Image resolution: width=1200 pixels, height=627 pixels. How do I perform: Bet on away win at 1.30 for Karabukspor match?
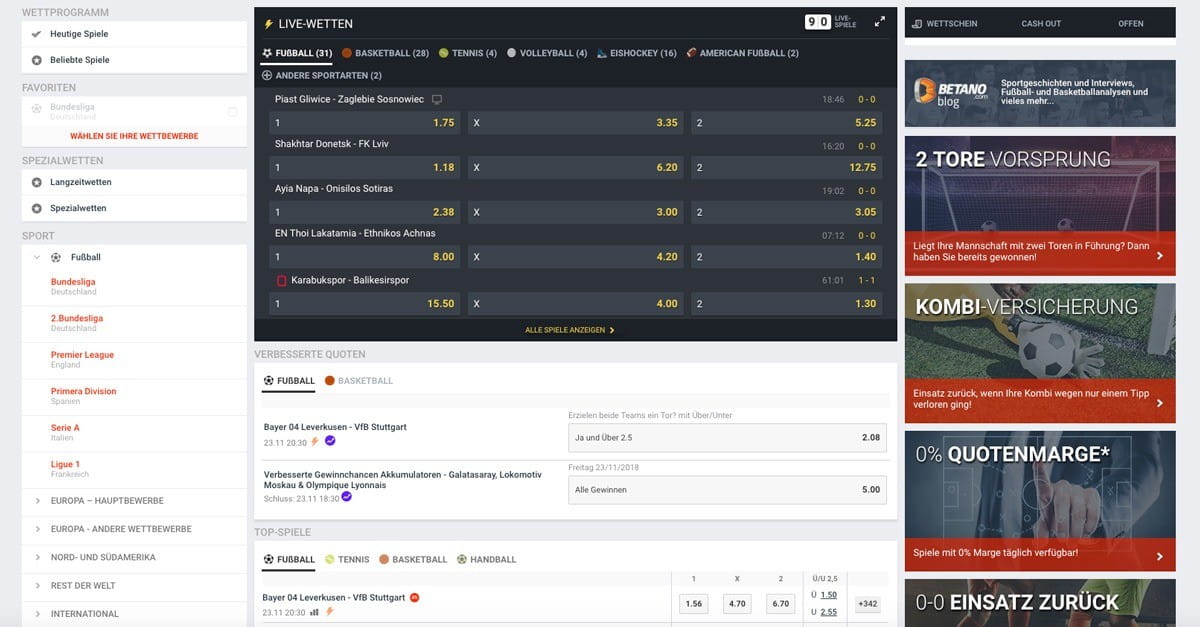(787, 303)
